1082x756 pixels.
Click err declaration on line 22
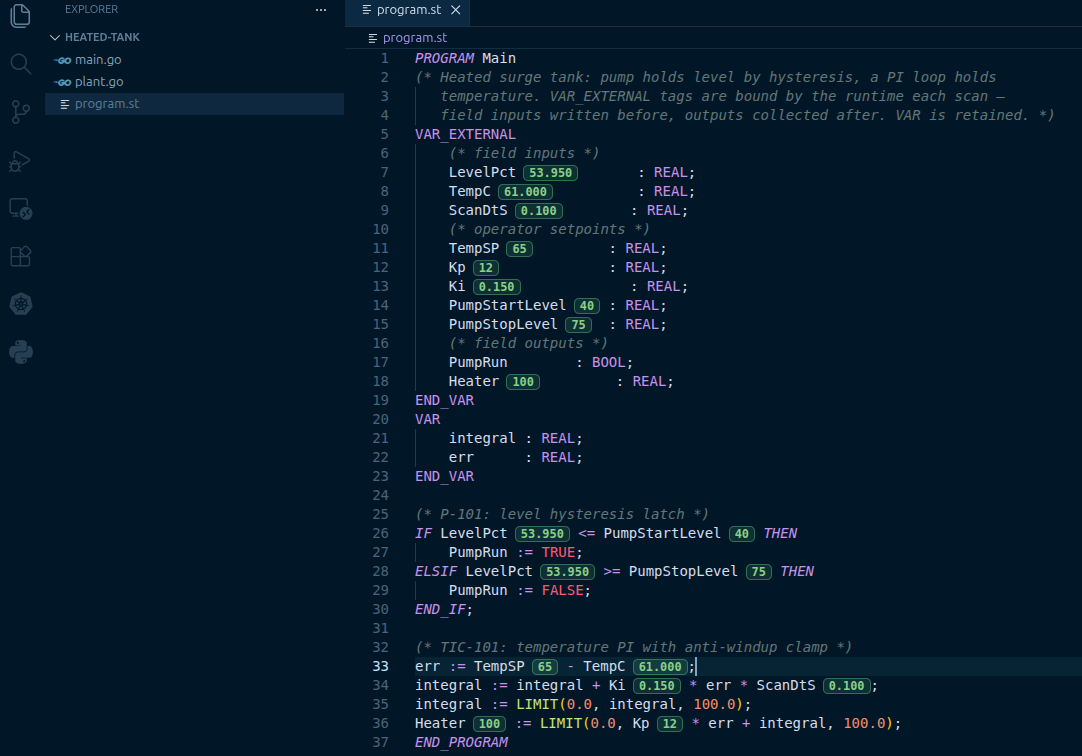[x=461, y=457]
